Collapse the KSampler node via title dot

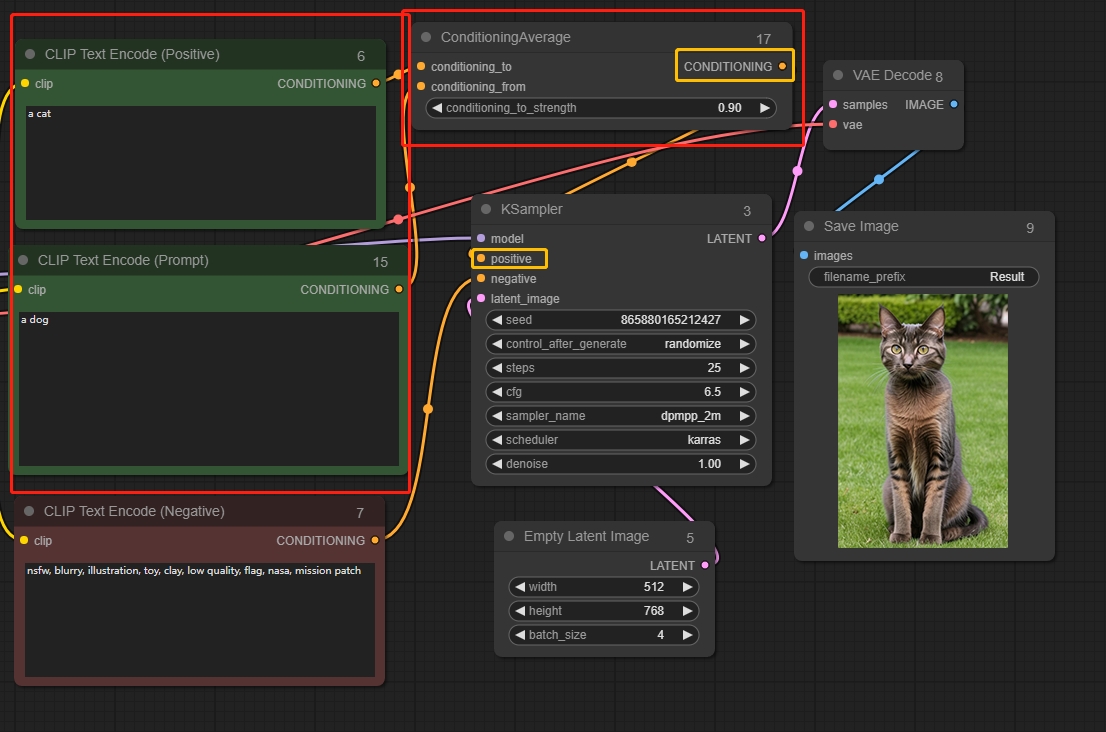click(x=485, y=210)
